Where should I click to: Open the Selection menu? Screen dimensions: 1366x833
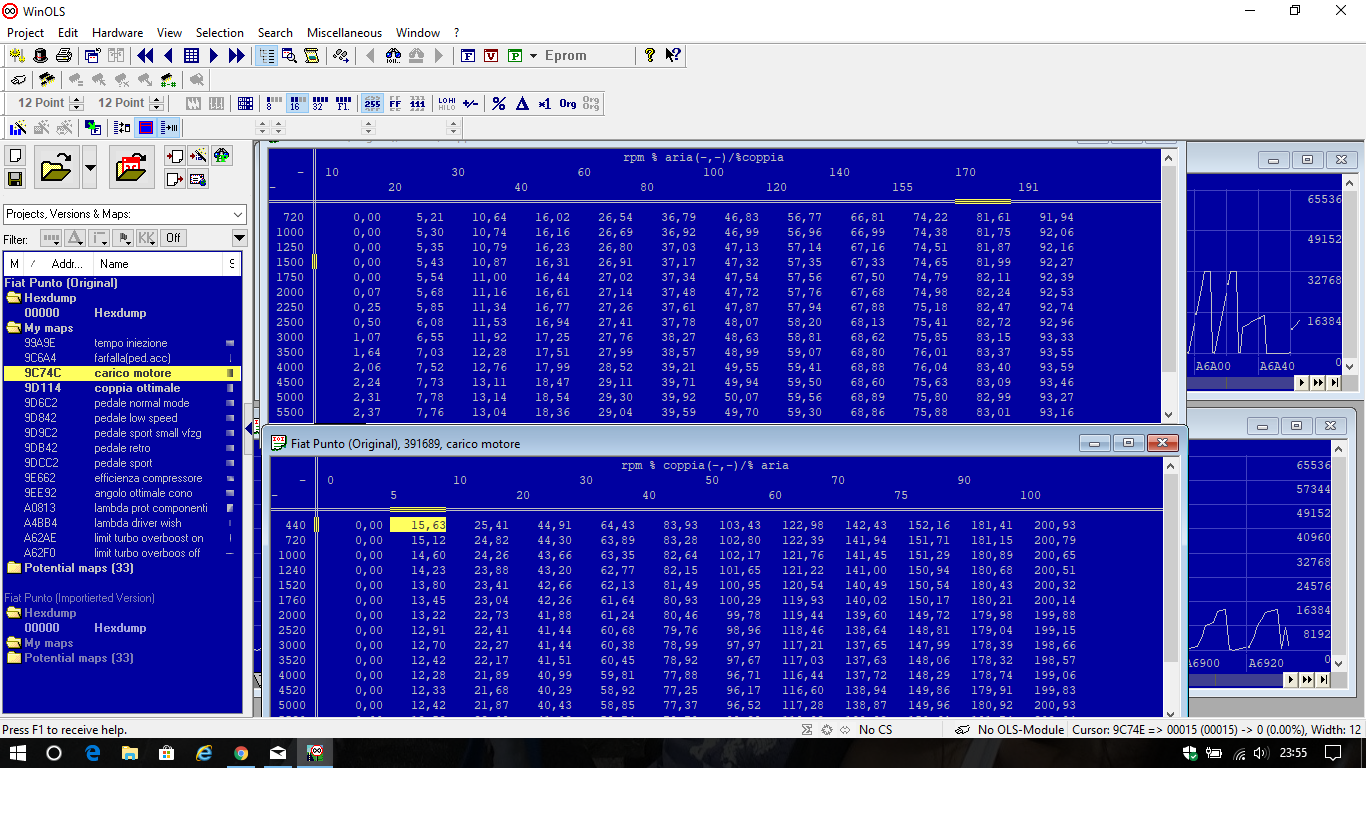(220, 33)
